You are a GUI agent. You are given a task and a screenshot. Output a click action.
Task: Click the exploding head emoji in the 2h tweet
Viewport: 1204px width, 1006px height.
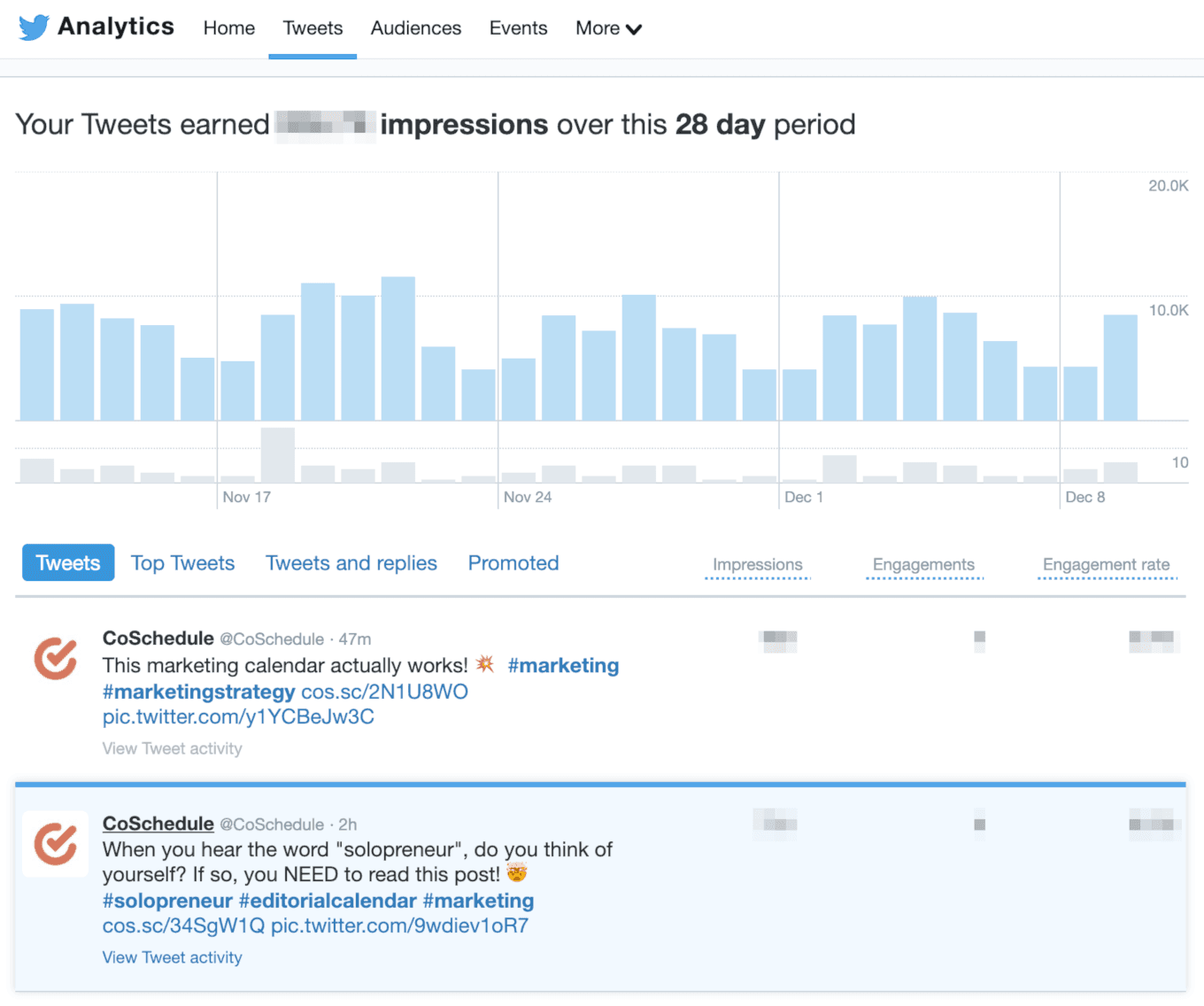[517, 872]
